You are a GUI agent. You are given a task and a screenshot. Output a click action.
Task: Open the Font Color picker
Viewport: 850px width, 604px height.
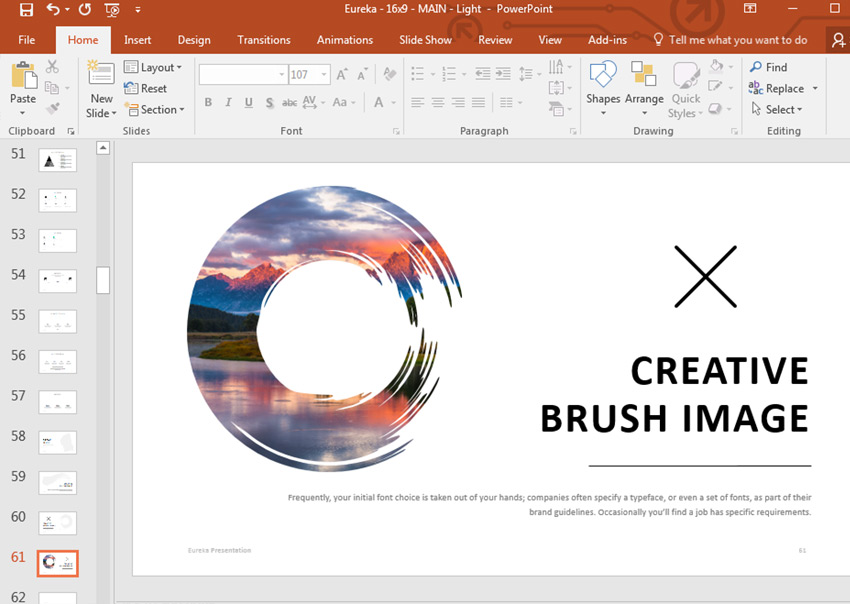click(379, 103)
